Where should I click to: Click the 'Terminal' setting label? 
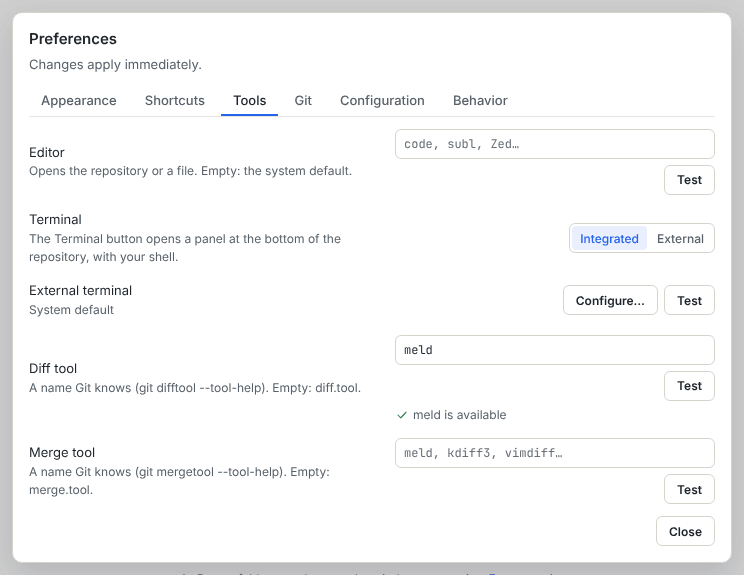tap(56, 220)
